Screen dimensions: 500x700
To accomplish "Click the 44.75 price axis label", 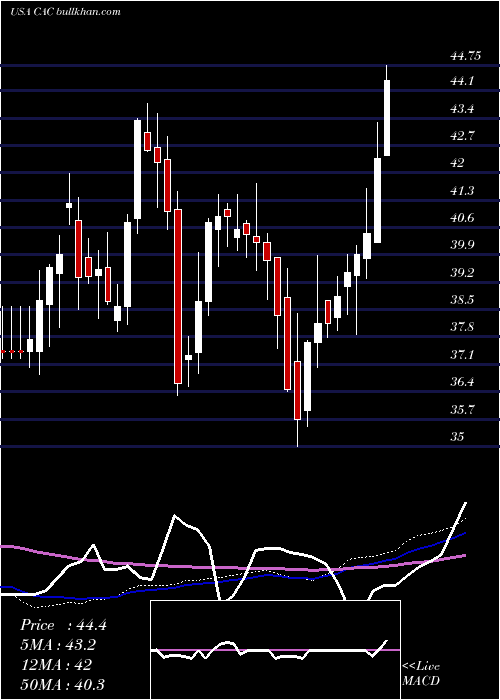I will (466, 56).
